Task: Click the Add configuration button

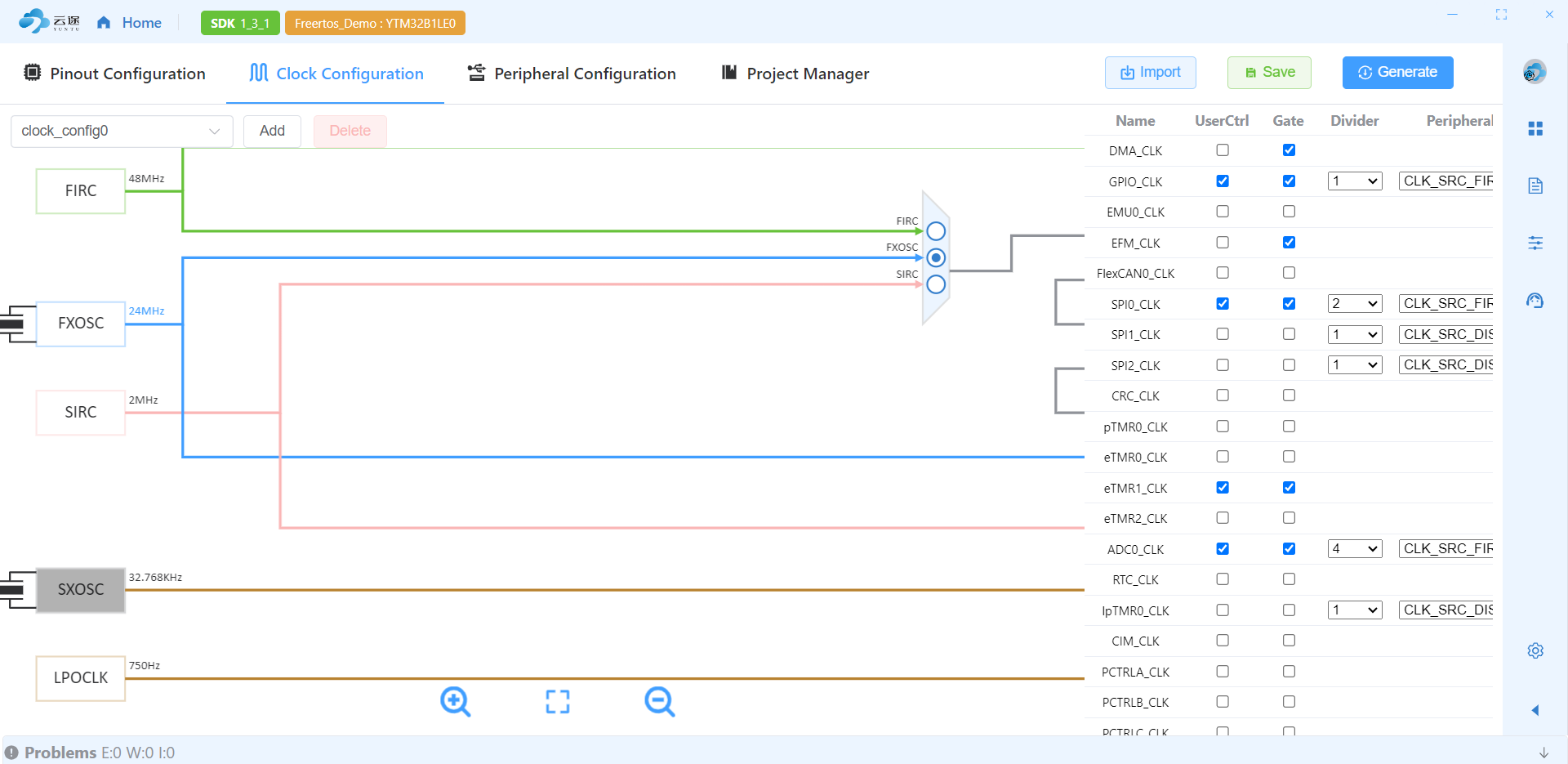Action: click(x=272, y=131)
